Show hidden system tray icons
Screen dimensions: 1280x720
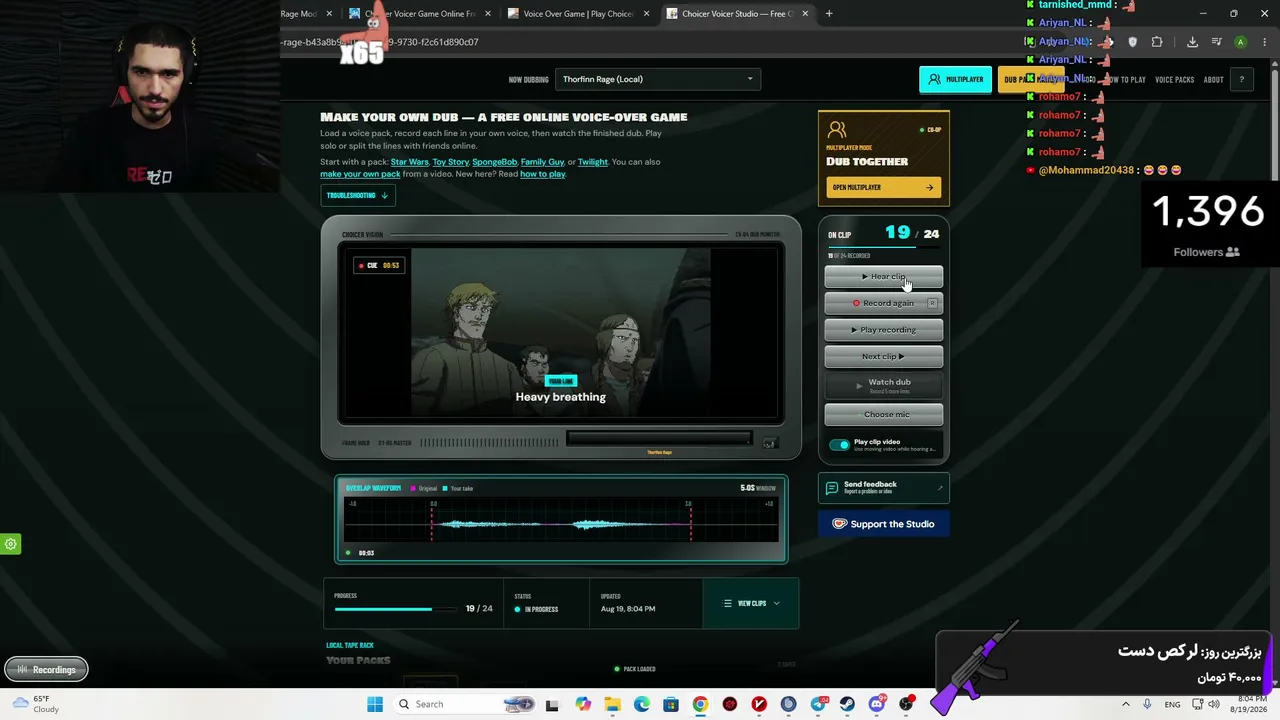click(x=1125, y=704)
